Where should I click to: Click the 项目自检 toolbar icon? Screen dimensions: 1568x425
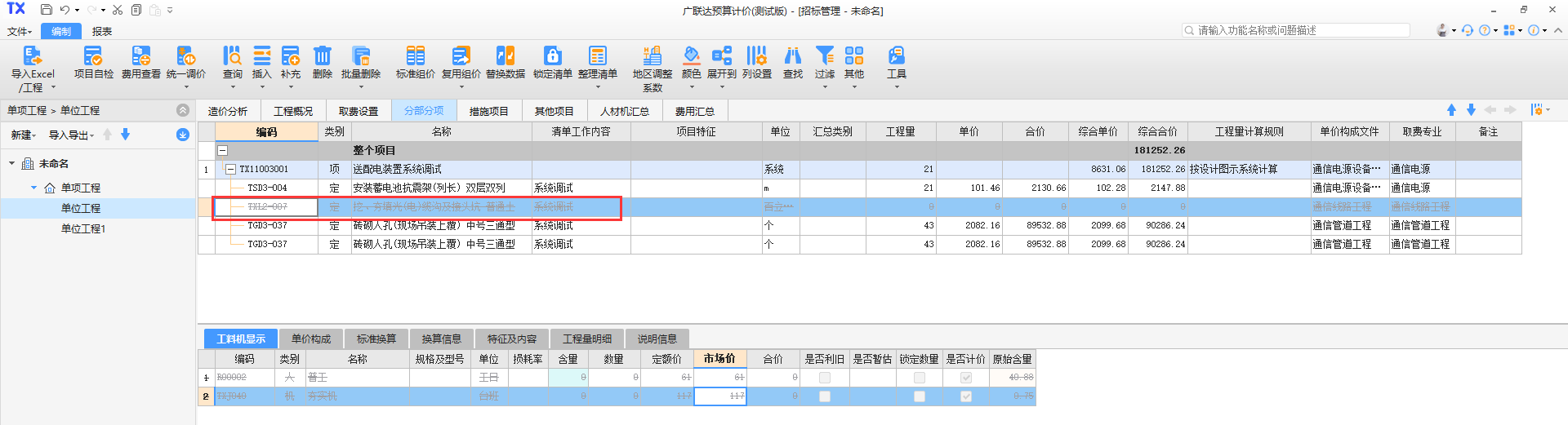coord(93,56)
